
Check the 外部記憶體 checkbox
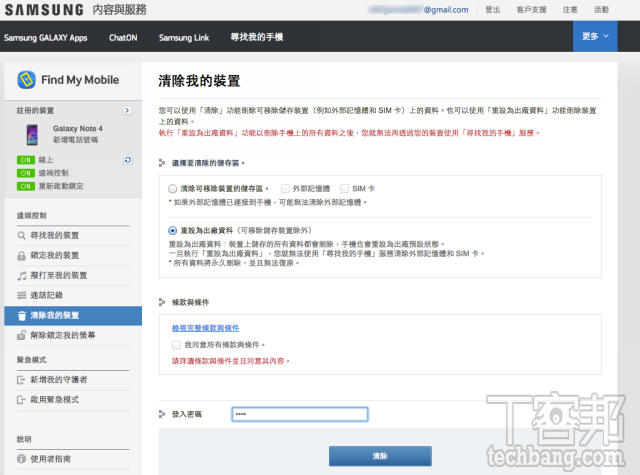(x=285, y=189)
